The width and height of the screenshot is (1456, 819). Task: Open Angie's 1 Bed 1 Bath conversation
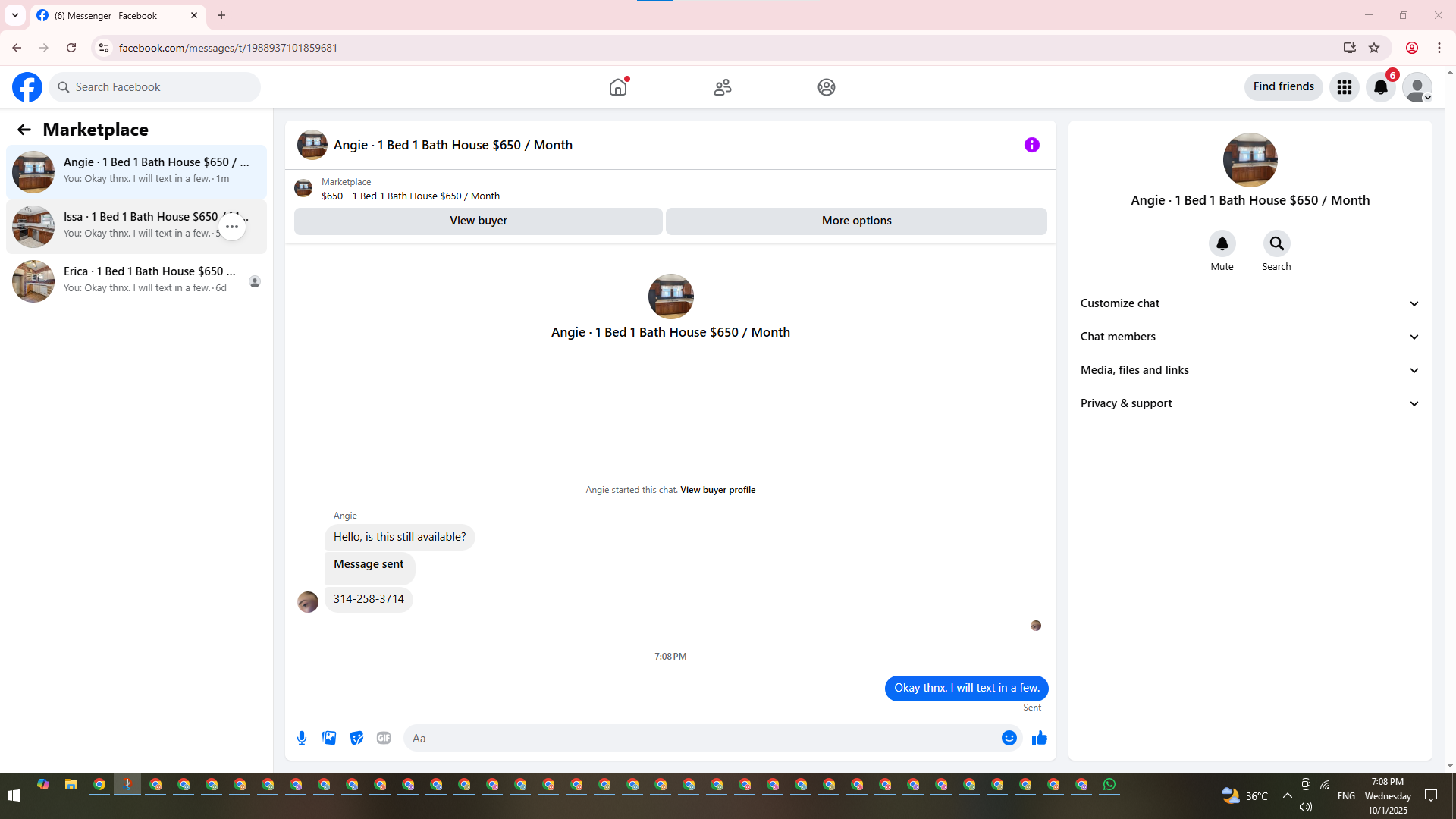coord(136,171)
